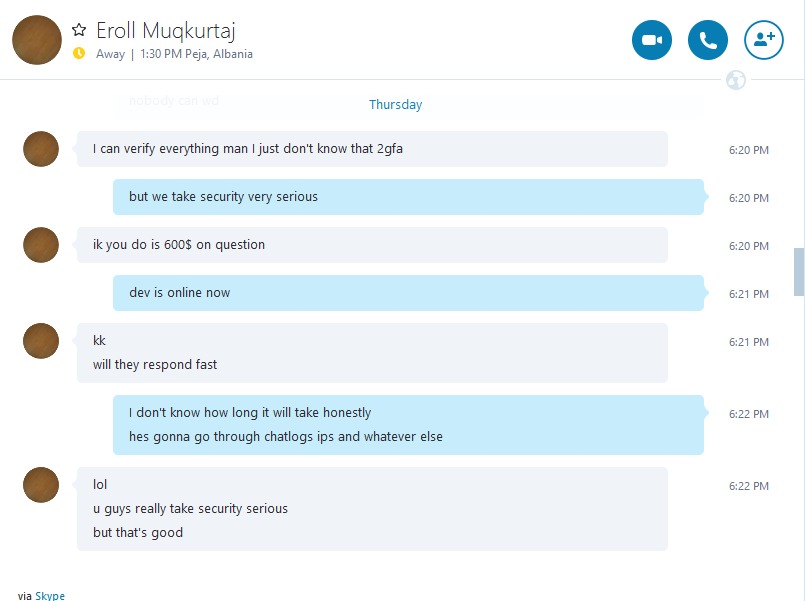This screenshot has width=805, height=601.
Task: Click the avatar beside the 600$ message
Action: pos(41,245)
